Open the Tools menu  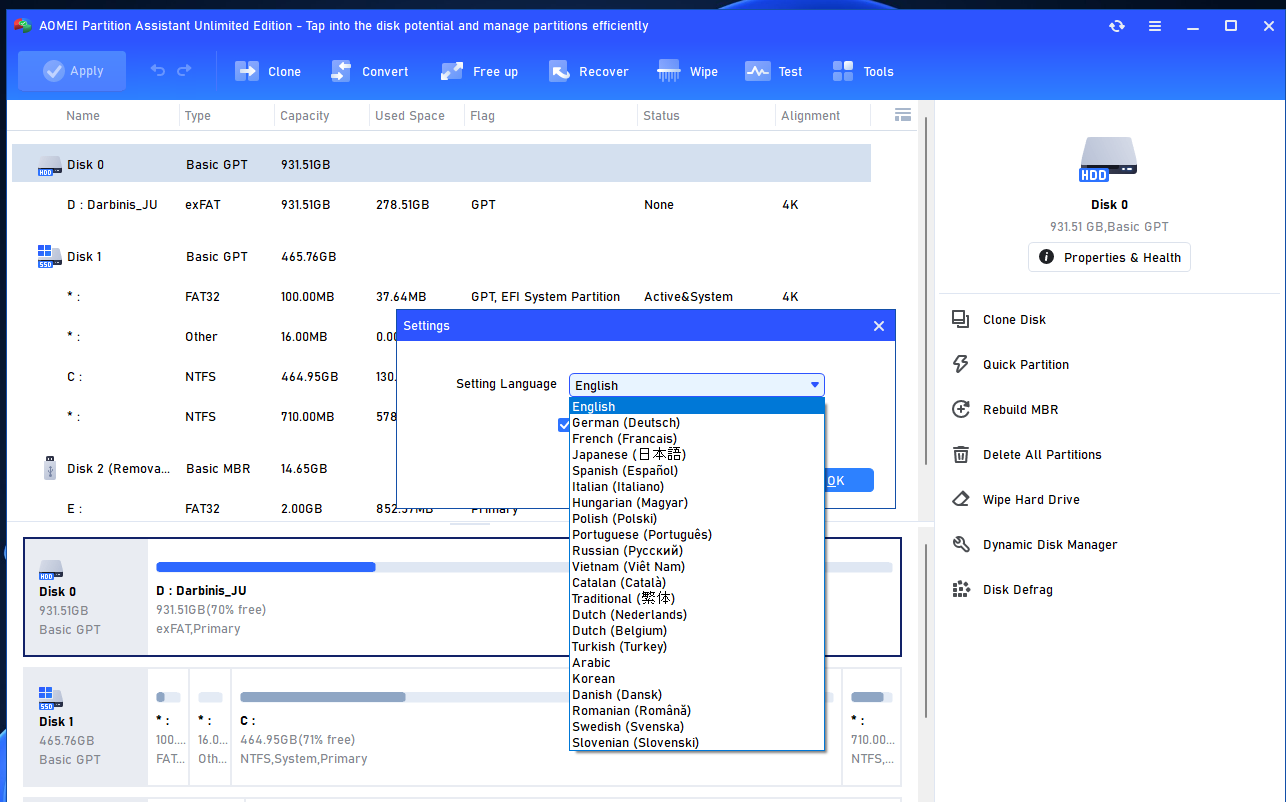pyautogui.click(x=863, y=71)
